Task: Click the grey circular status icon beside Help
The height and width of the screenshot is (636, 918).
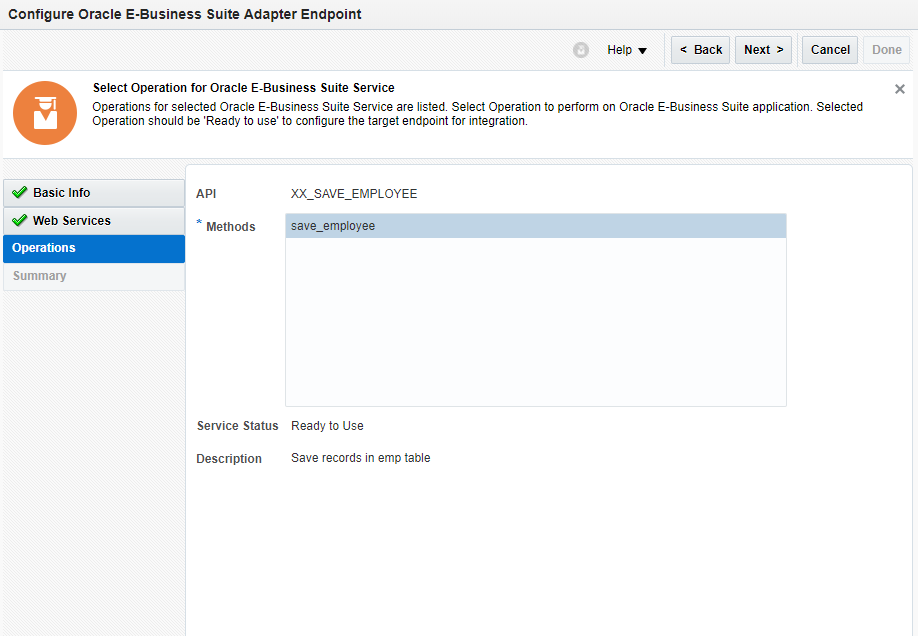Action: [581, 50]
